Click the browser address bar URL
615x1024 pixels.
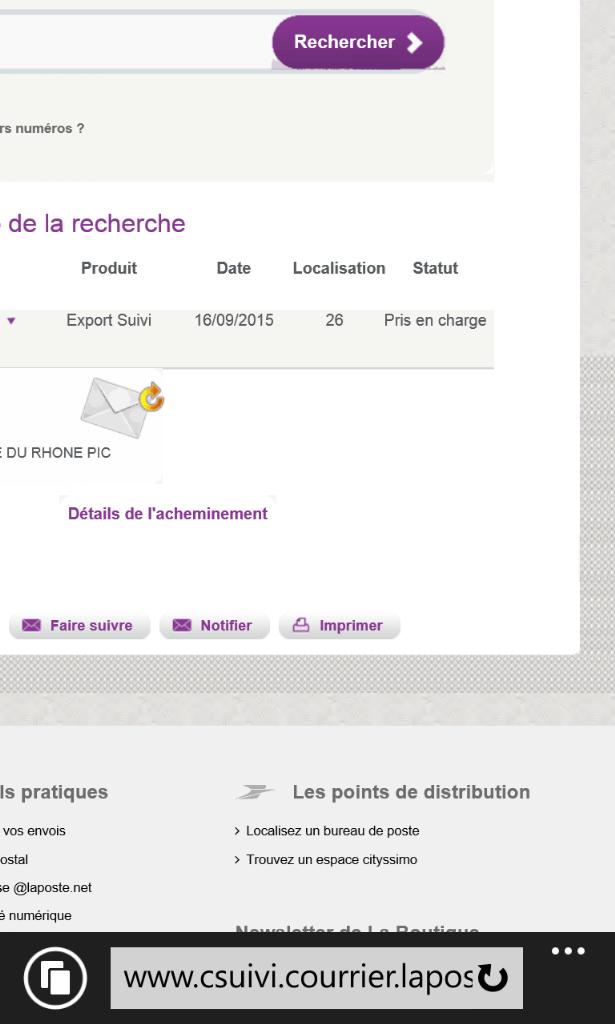pyautogui.click(x=298, y=978)
